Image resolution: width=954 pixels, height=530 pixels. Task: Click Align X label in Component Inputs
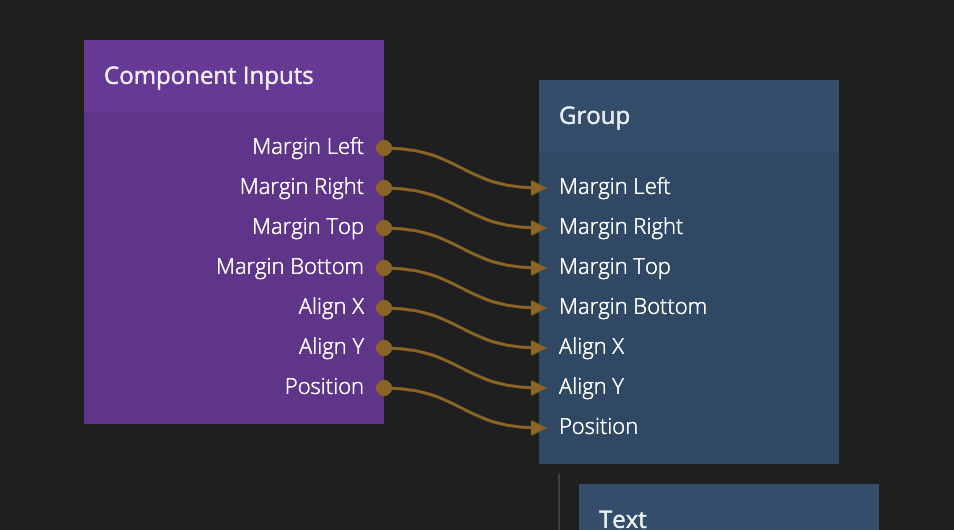pyautogui.click(x=331, y=307)
